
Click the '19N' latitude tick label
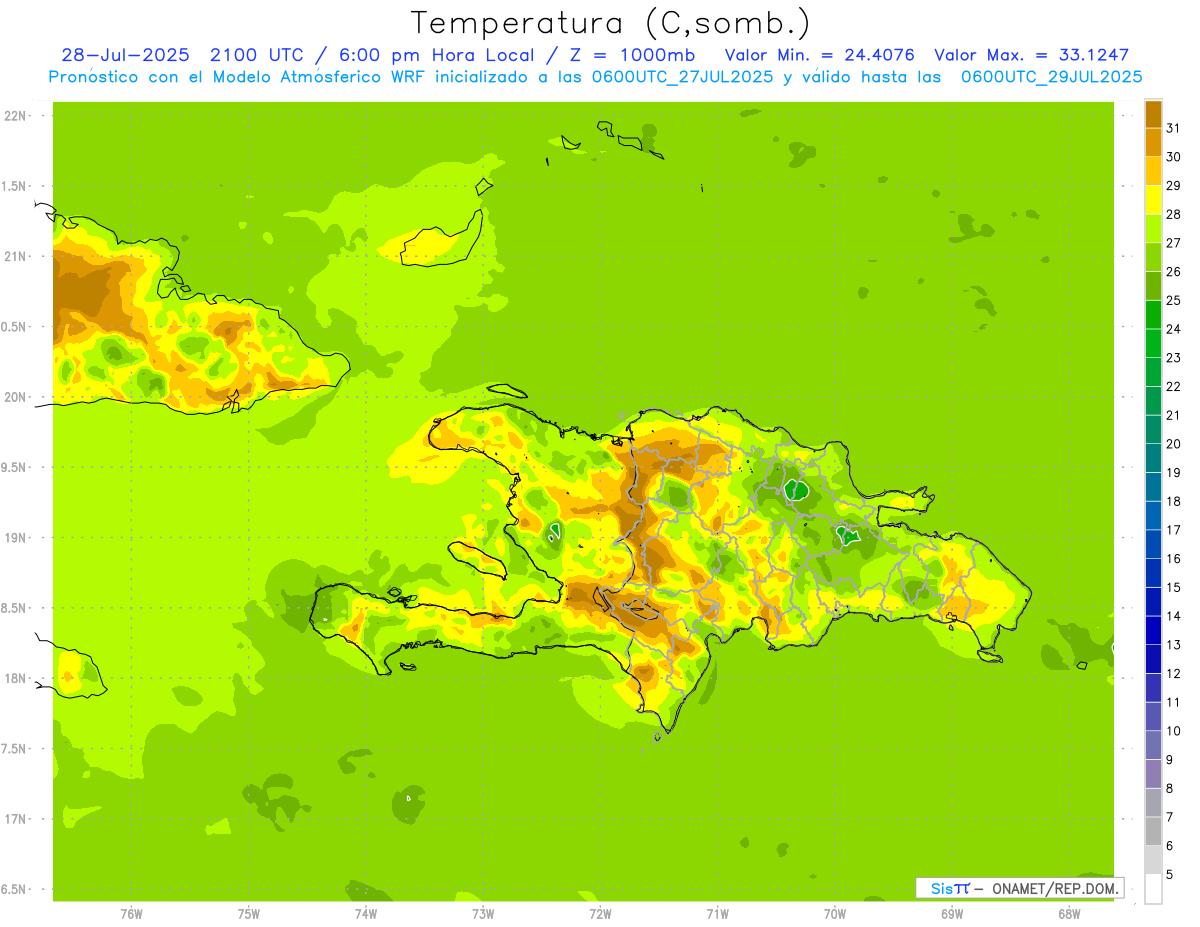click(x=14, y=538)
